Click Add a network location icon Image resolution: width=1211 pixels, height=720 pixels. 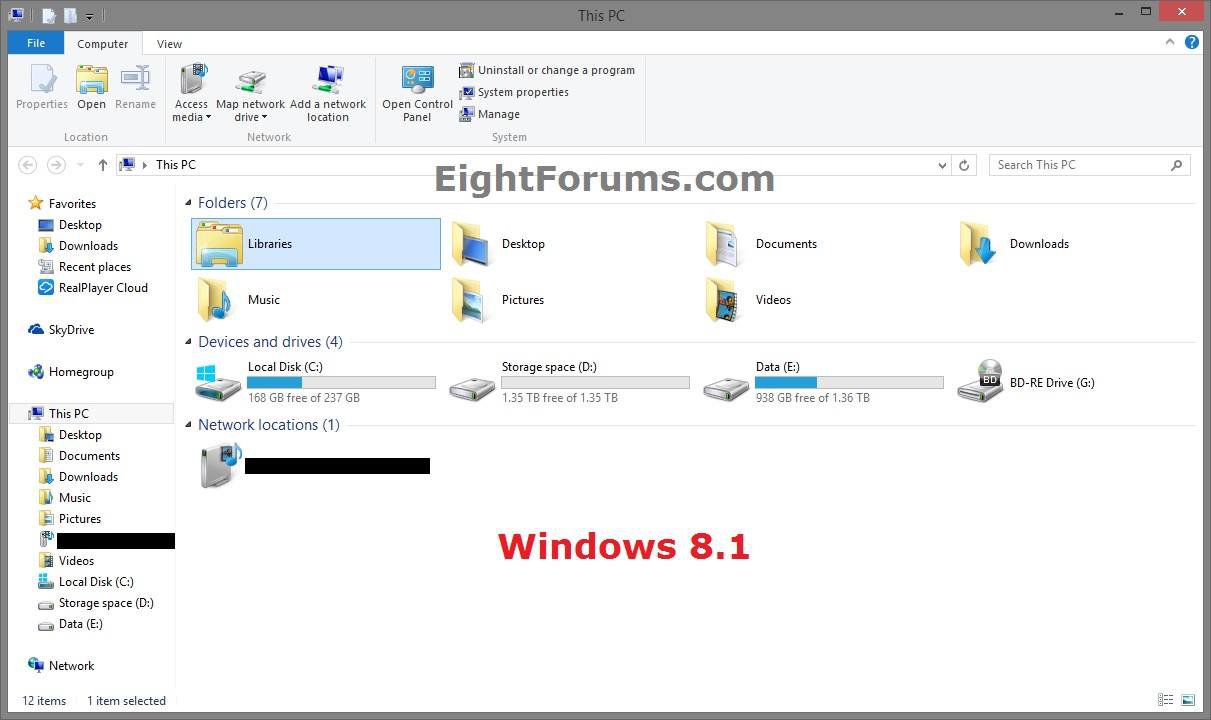coord(328,82)
